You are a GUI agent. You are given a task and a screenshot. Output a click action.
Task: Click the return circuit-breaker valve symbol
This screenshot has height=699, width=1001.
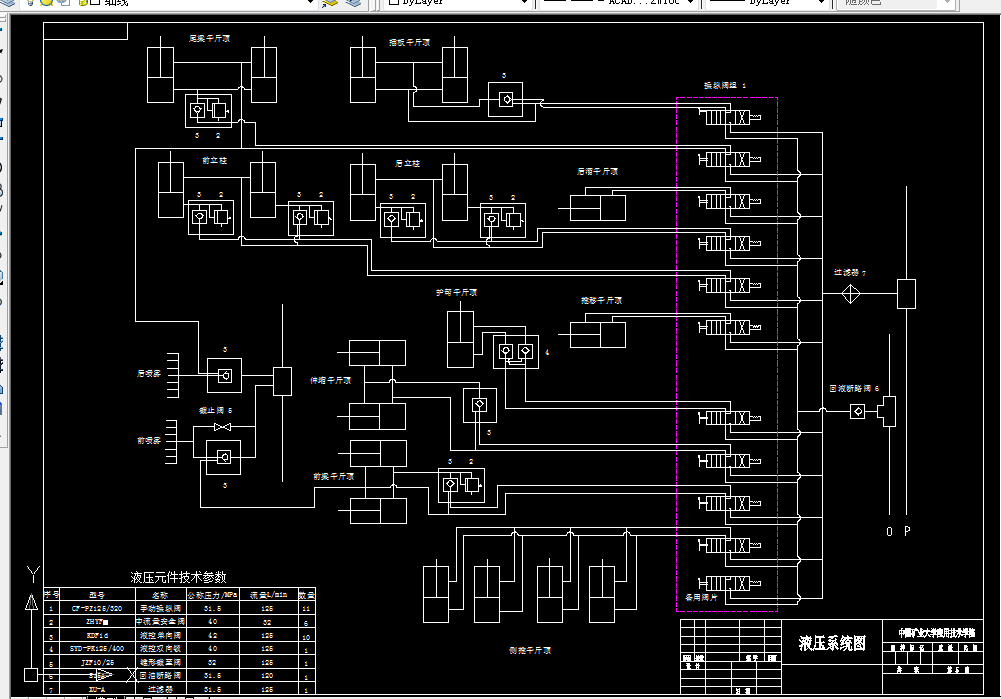click(858, 412)
